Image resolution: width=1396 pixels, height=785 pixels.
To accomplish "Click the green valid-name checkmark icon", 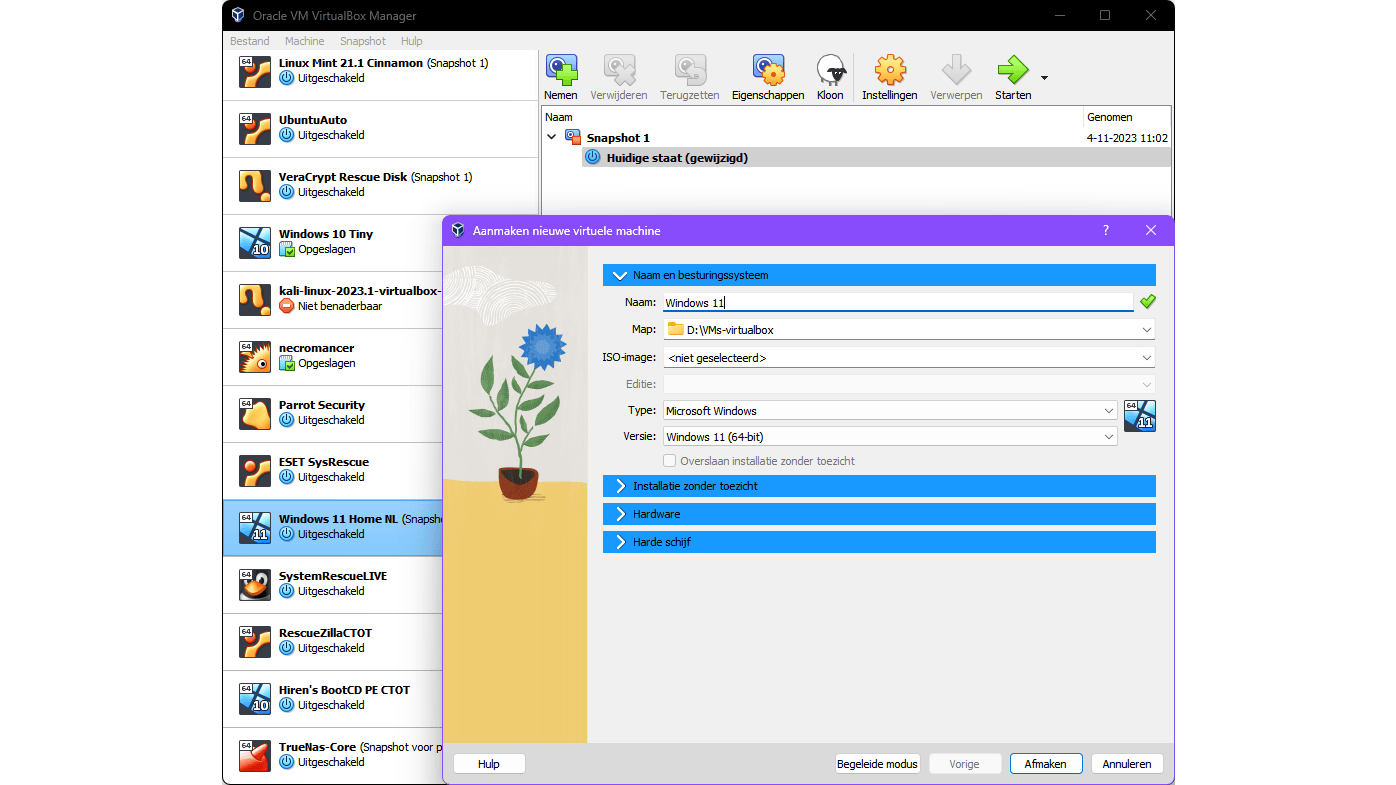I will pos(1147,301).
